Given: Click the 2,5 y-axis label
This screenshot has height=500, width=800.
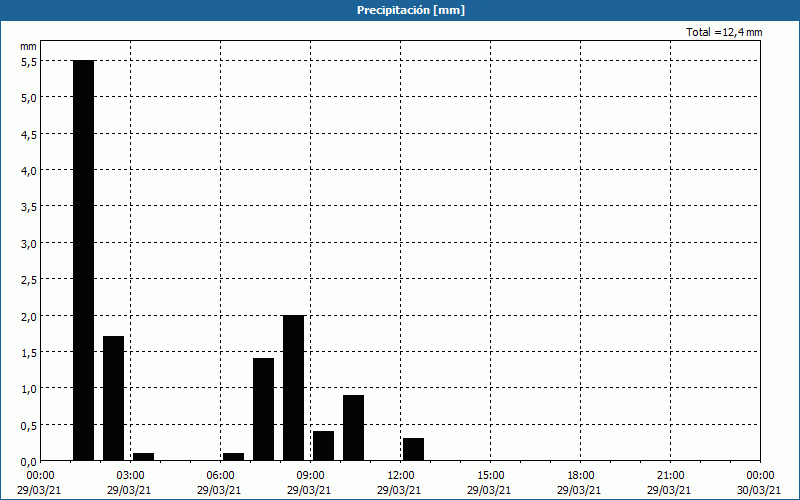Looking at the screenshot, I should point(29,280).
